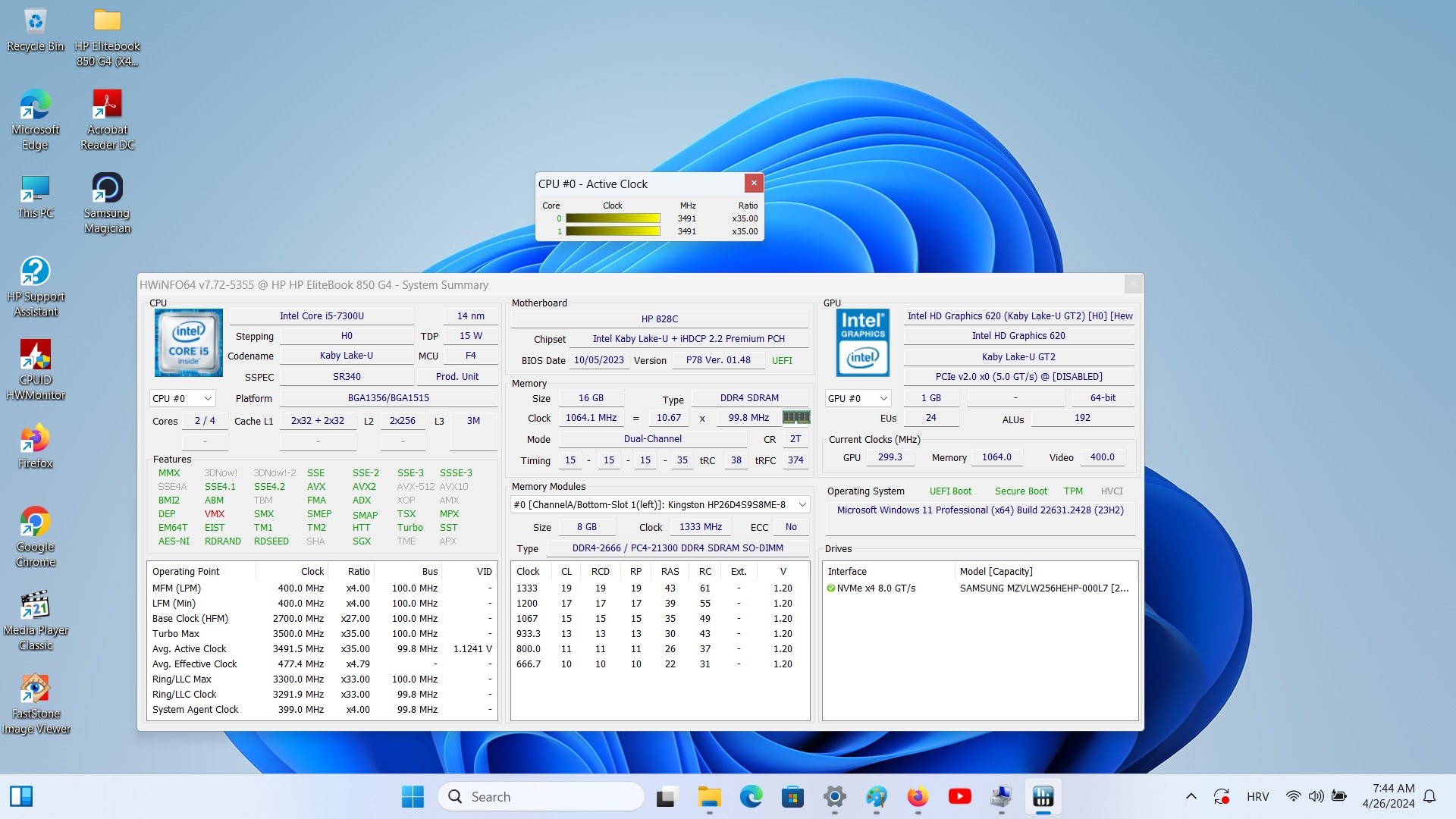Open HP Support Assistant shortcut
The height and width of the screenshot is (819, 1456).
click(x=35, y=287)
